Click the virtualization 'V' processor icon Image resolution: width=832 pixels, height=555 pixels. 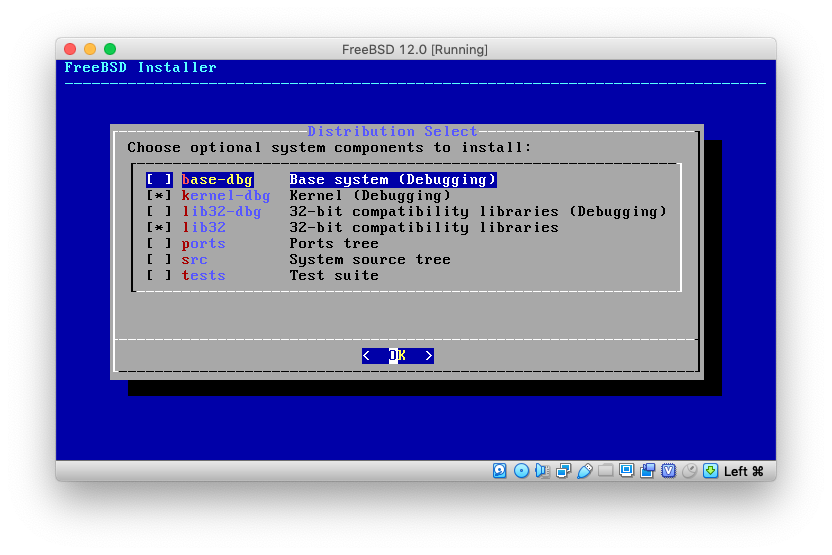point(668,471)
